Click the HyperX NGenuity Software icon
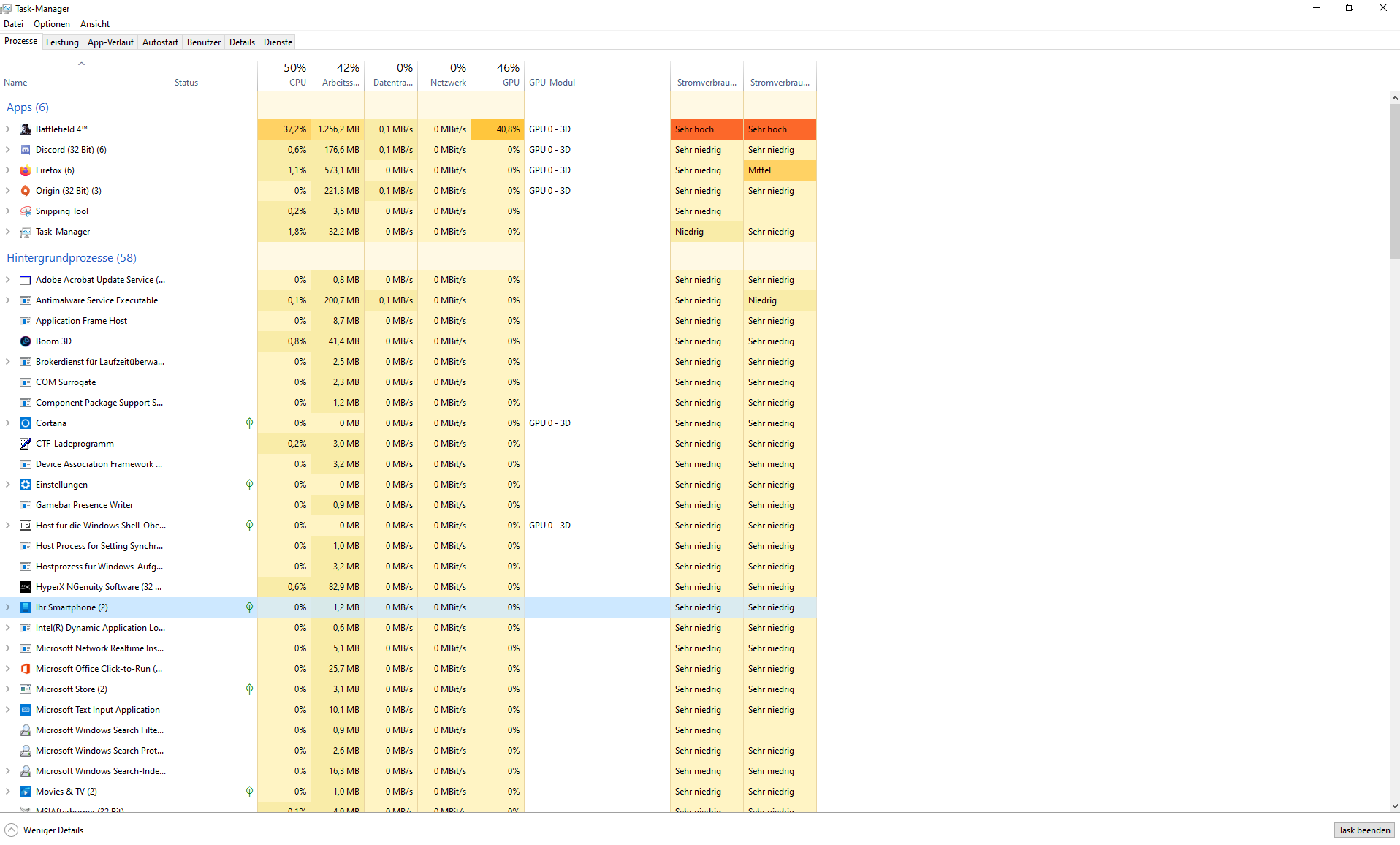Screen dimensions: 1400x845 click(x=26, y=587)
